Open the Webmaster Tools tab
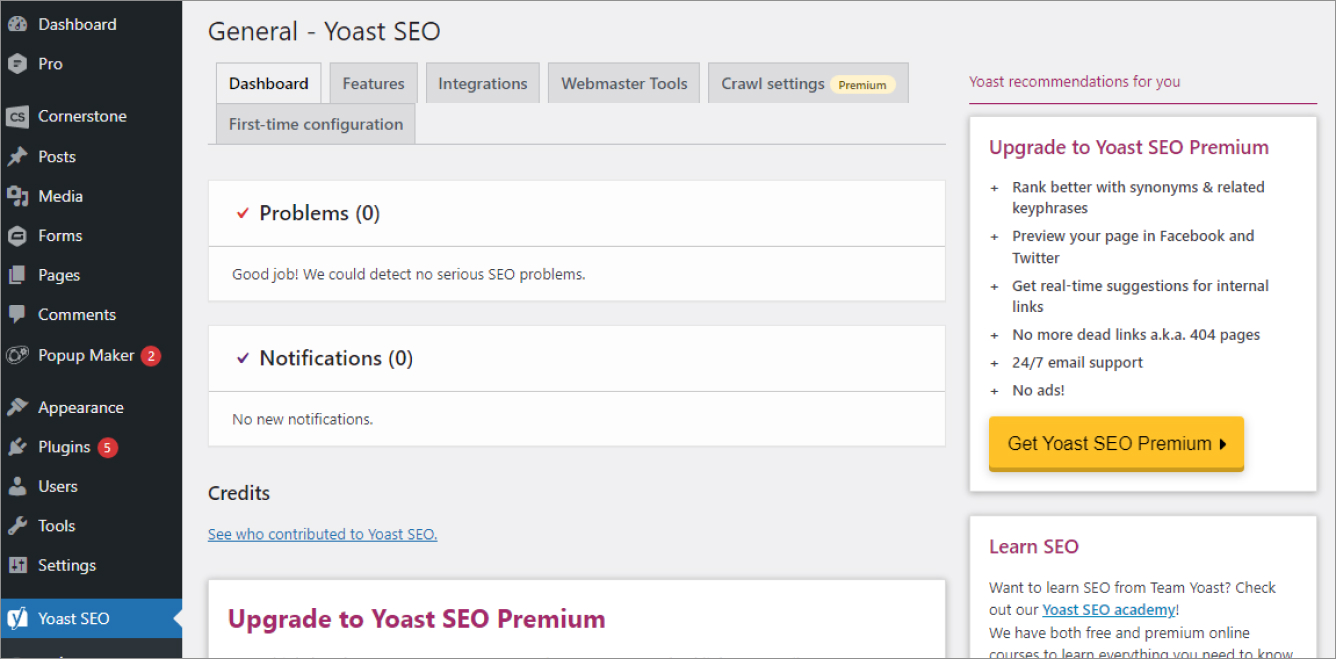The height and width of the screenshot is (659, 1336). [x=624, y=84]
